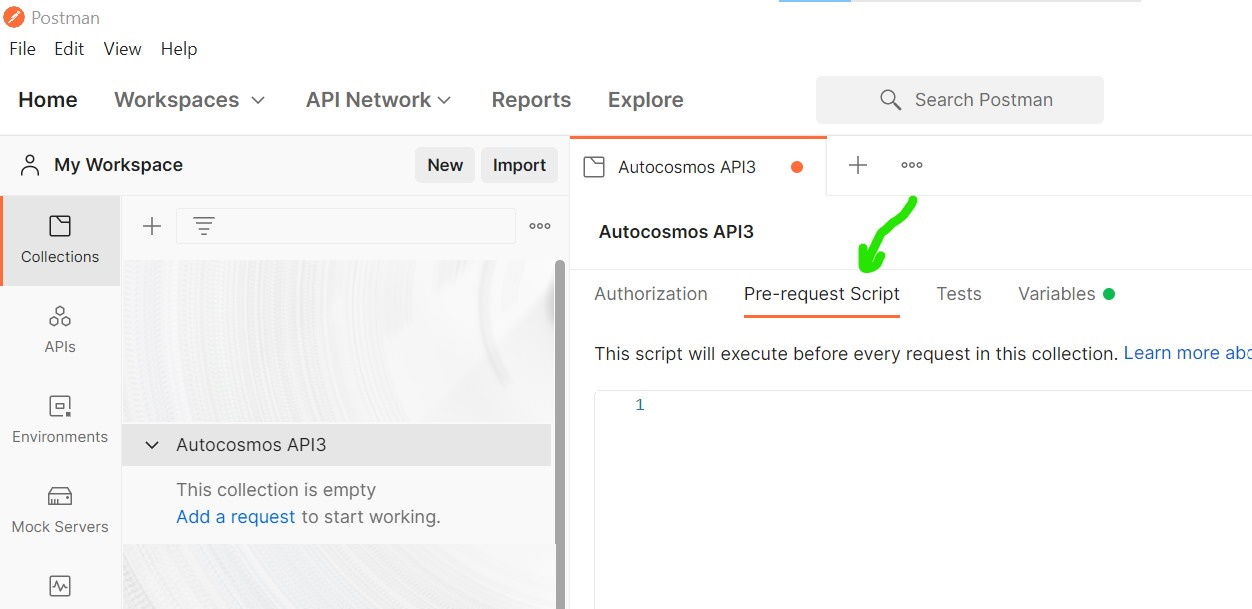Open the Edit menu
Screen dimensions: 1252x609
[x=69, y=49]
